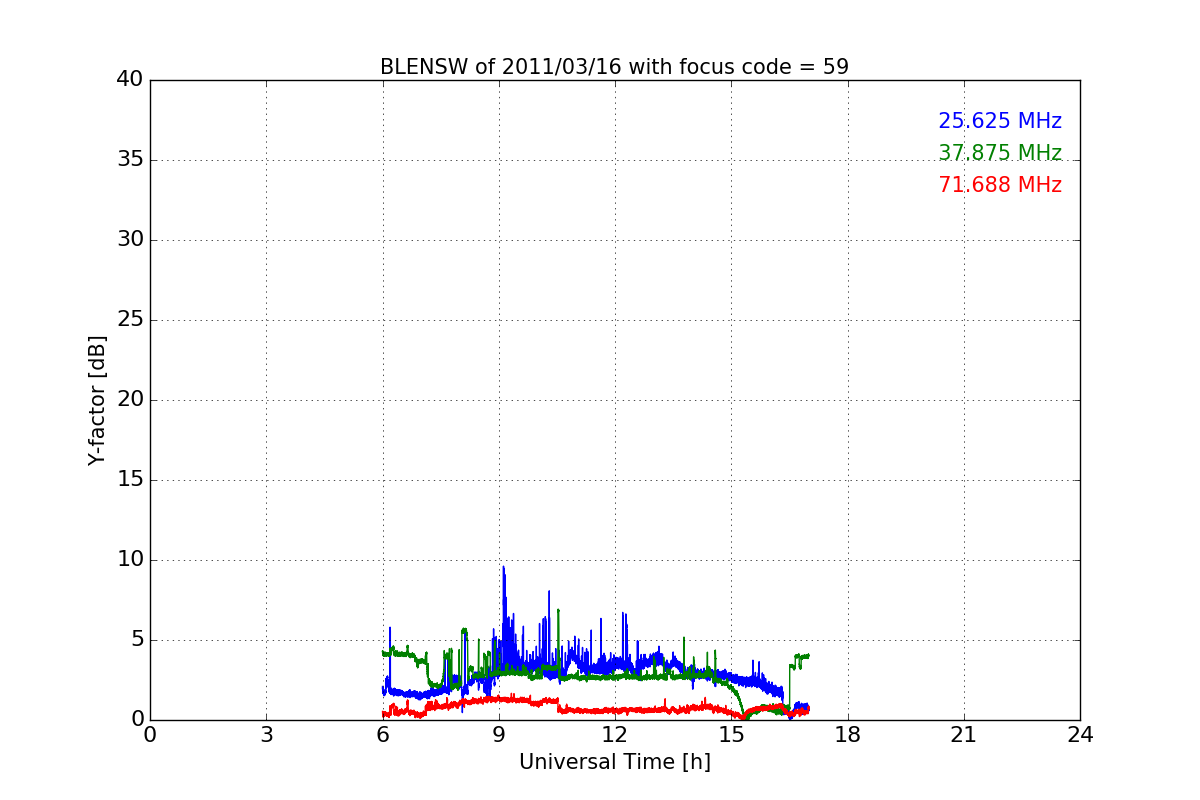This screenshot has height=800, width=1200.
Task: Click the Y-factor [dB] axis label
Action: (x=97, y=400)
